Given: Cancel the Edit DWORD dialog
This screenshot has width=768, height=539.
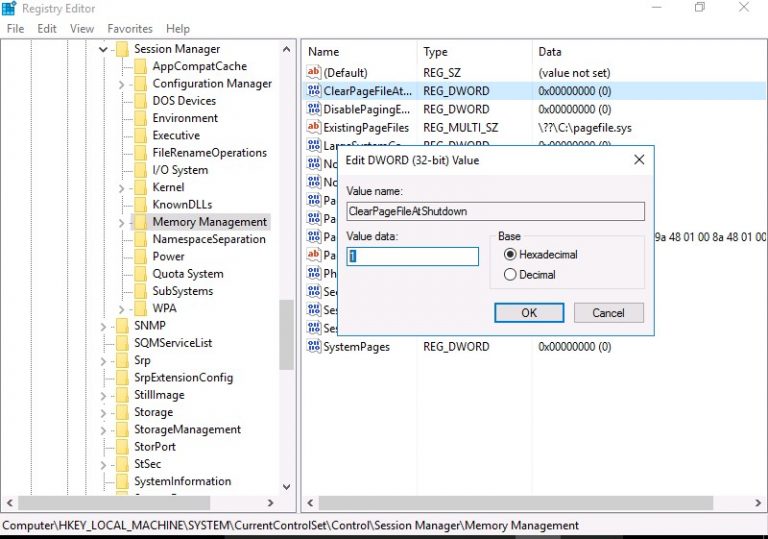Looking at the screenshot, I should 608,313.
